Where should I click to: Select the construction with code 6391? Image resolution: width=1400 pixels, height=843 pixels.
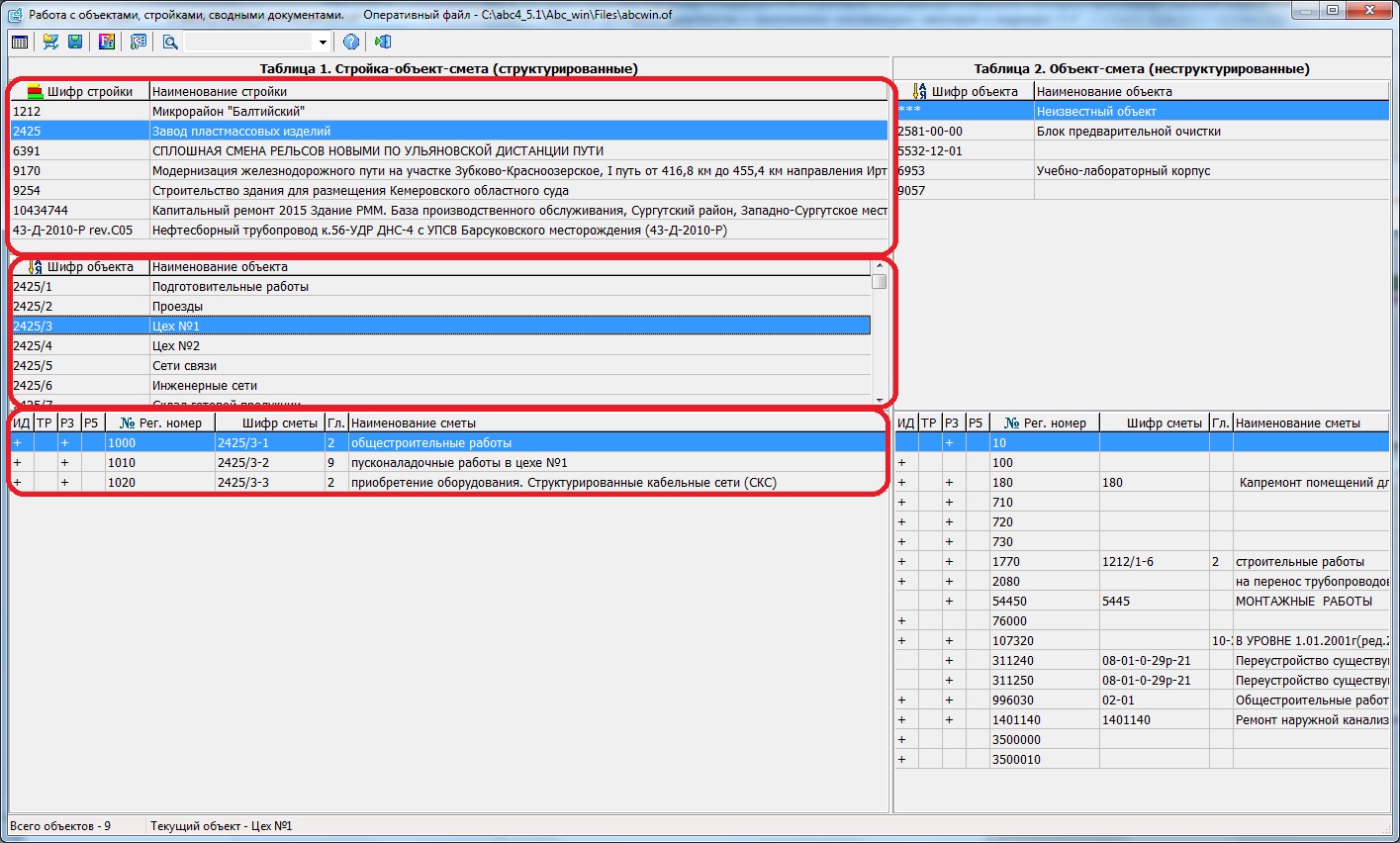(x=449, y=150)
